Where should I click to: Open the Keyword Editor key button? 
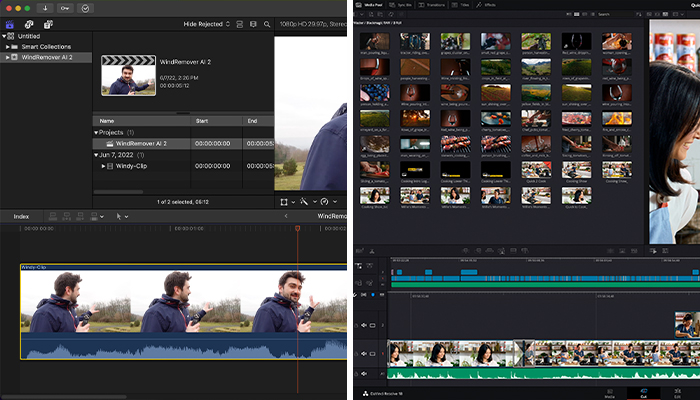tap(65, 8)
